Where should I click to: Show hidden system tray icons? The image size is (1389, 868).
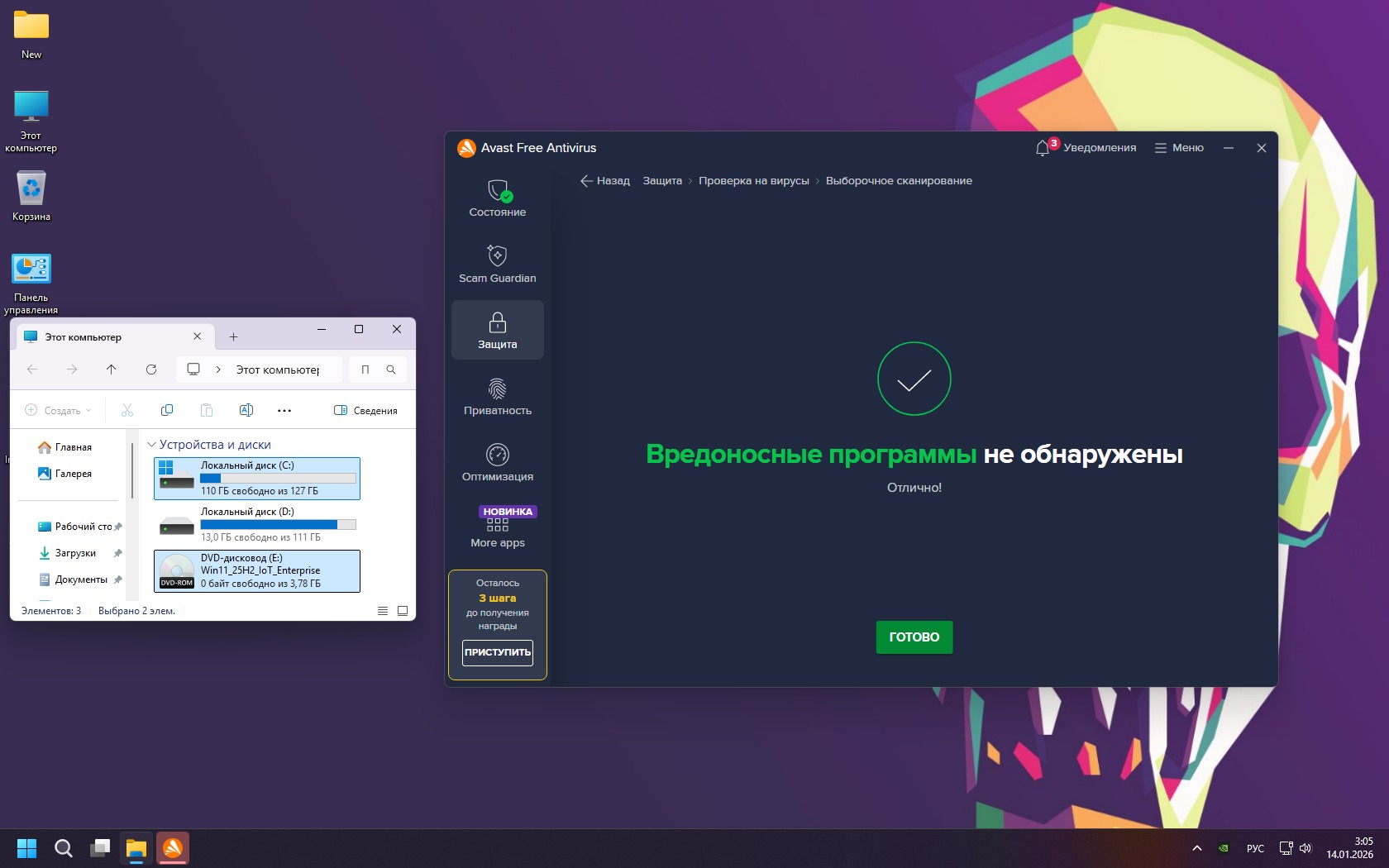click(1196, 848)
